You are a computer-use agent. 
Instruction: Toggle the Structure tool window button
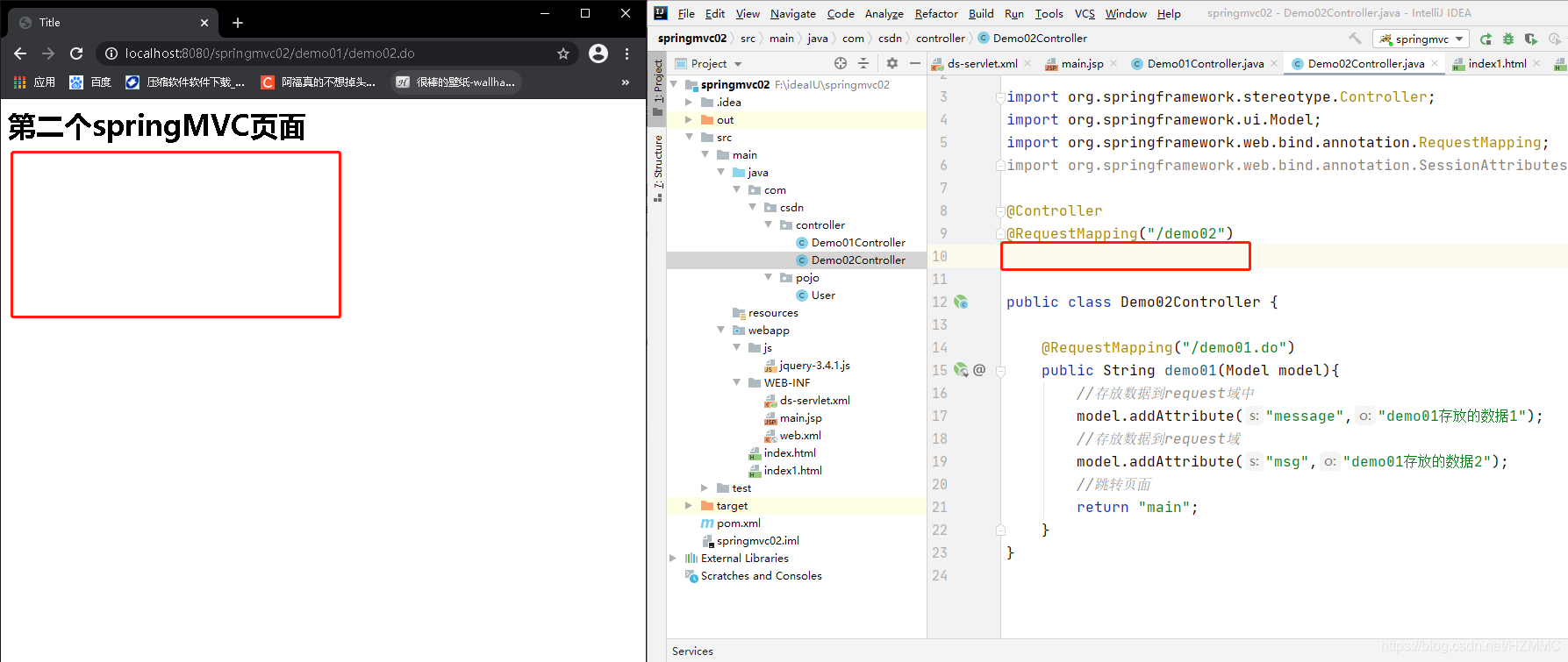coord(658,167)
